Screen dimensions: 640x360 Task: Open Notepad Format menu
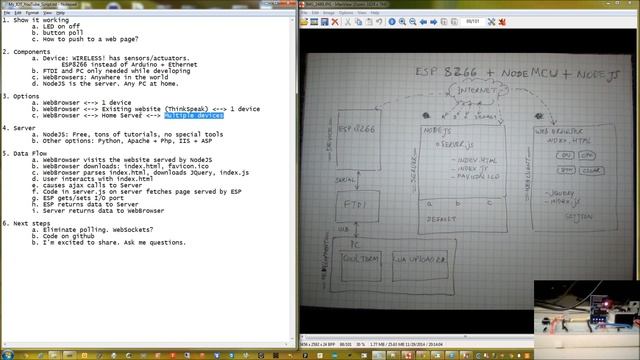click(x=32, y=13)
